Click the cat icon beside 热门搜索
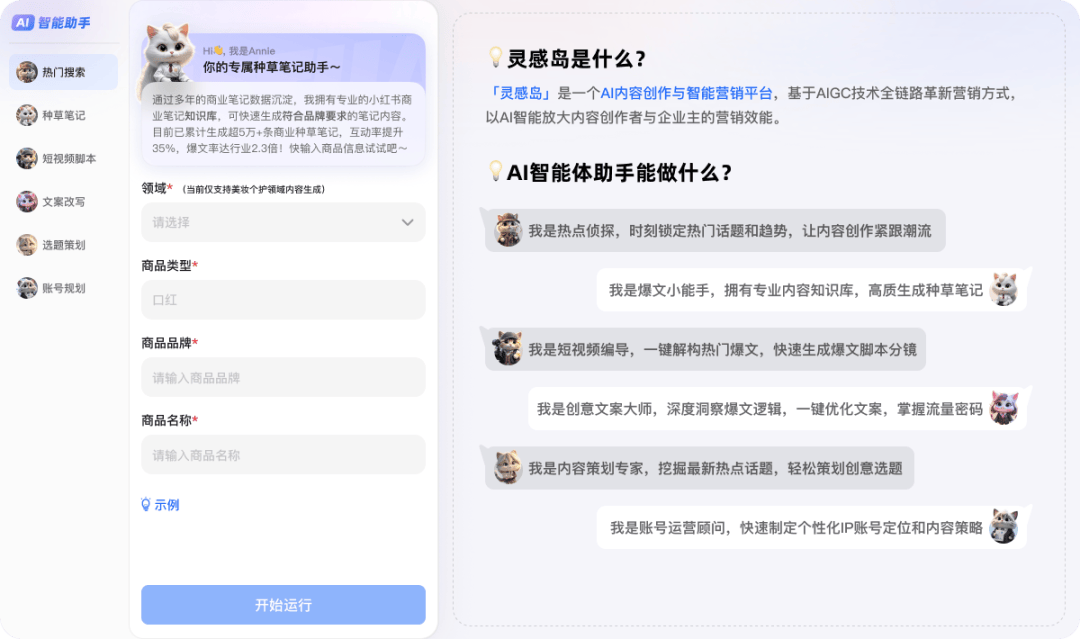Viewport: 1080px width, 639px height. (x=27, y=72)
